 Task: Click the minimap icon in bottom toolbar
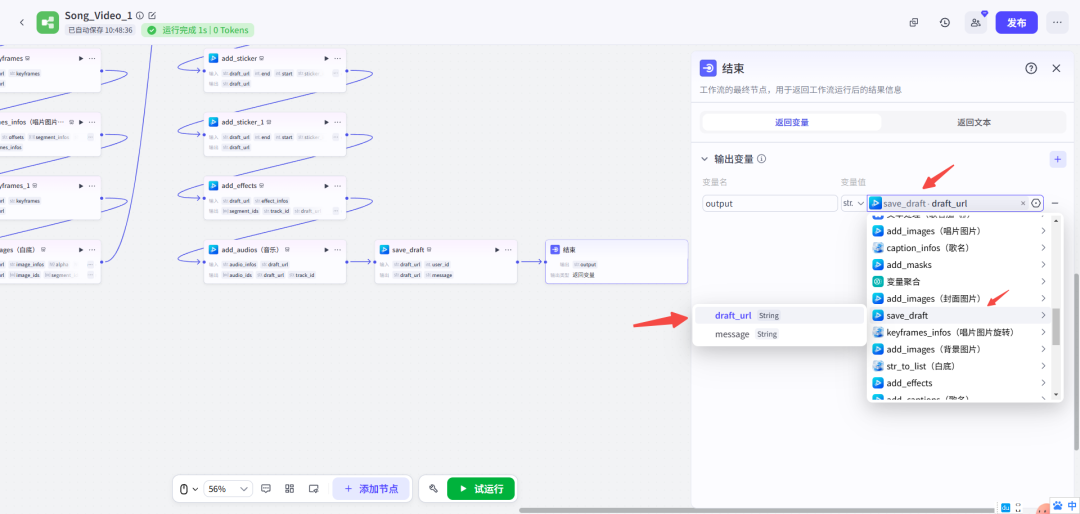pos(313,489)
